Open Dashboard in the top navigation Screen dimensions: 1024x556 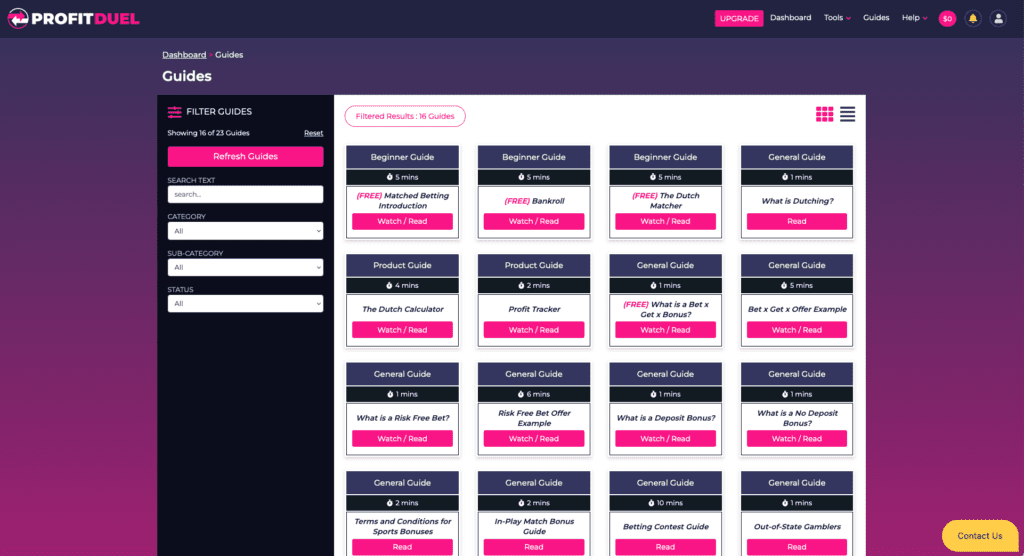click(790, 18)
